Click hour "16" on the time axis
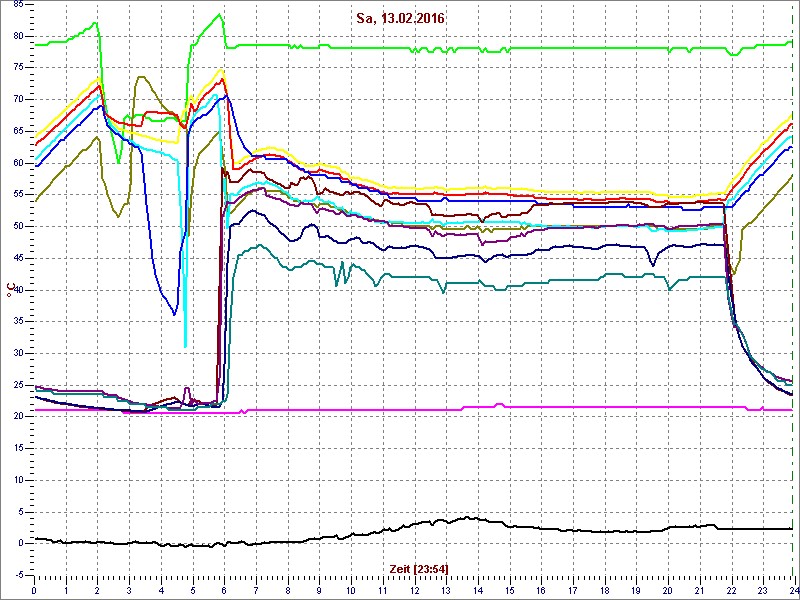This screenshot has height=600, width=800. click(x=541, y=591)
